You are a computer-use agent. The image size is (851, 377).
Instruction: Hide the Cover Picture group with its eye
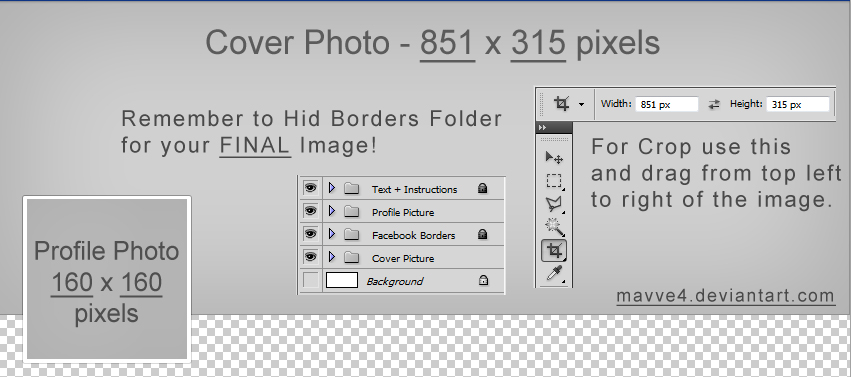(310, 256)
